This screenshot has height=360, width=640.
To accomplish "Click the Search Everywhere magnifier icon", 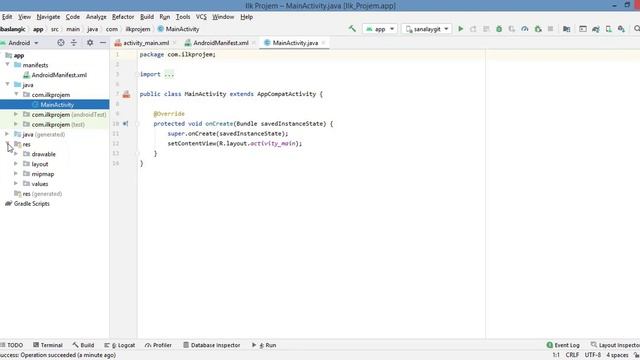I will click(636, 29).
